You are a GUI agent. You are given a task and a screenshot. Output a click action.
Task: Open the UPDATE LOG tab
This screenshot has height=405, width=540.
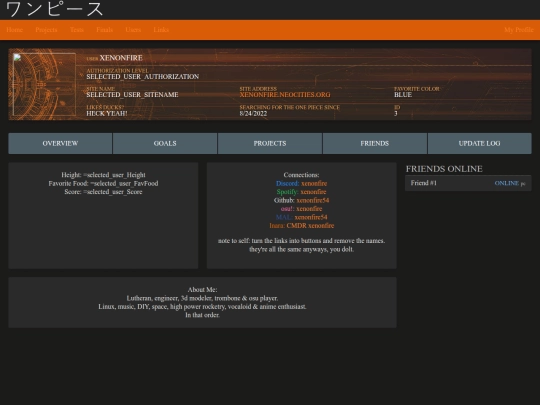(x=479, y=143)
